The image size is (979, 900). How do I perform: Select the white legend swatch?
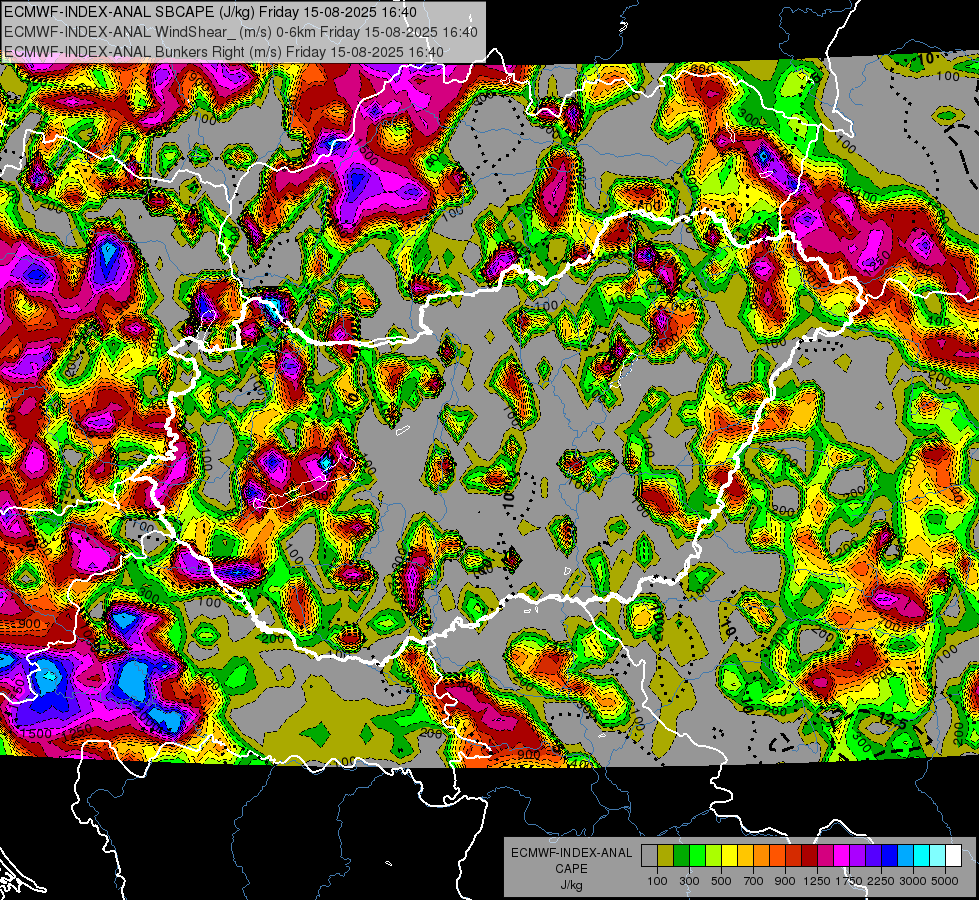click(953, 856)
